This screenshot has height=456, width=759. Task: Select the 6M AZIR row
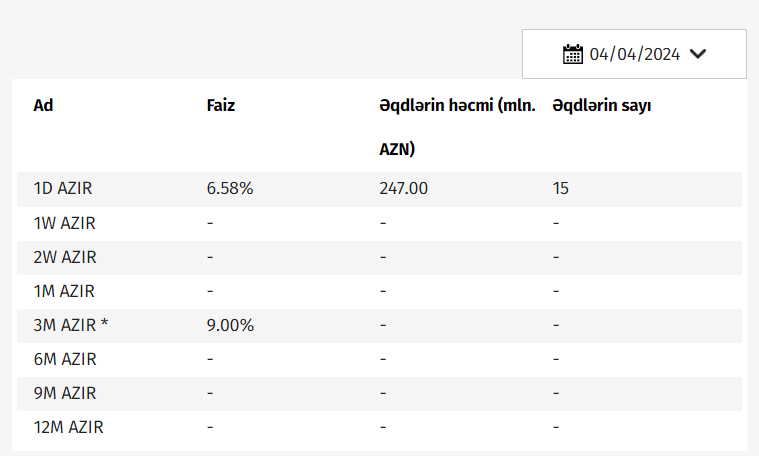[64, 359]
